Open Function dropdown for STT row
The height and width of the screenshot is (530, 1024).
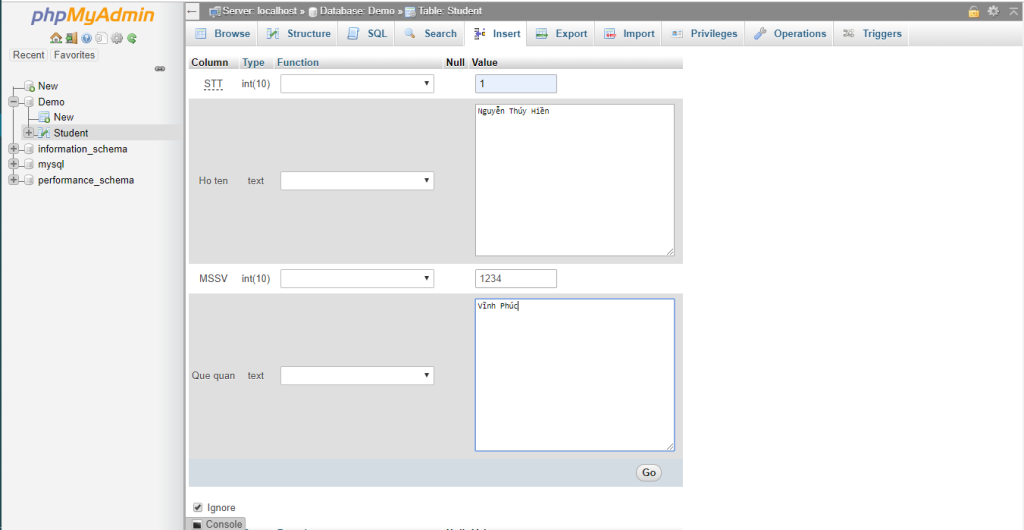[x=357, y=84]
